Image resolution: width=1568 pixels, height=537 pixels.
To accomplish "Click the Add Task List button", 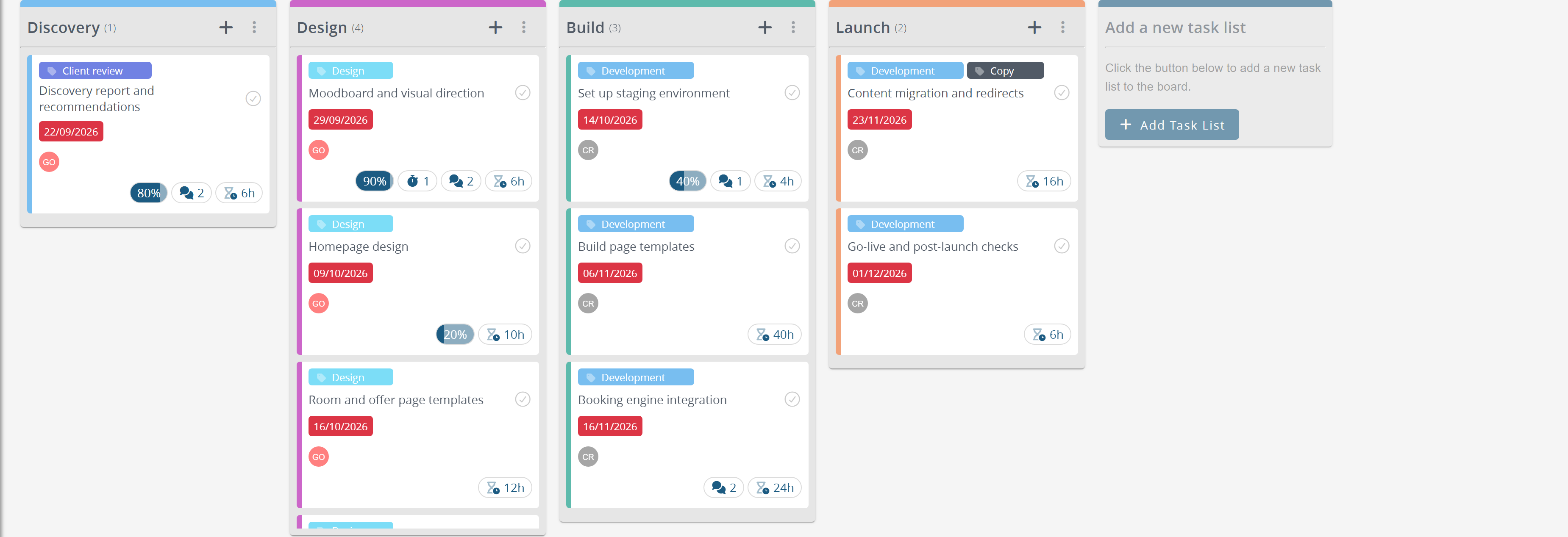I will click(x=1172, y=125).
